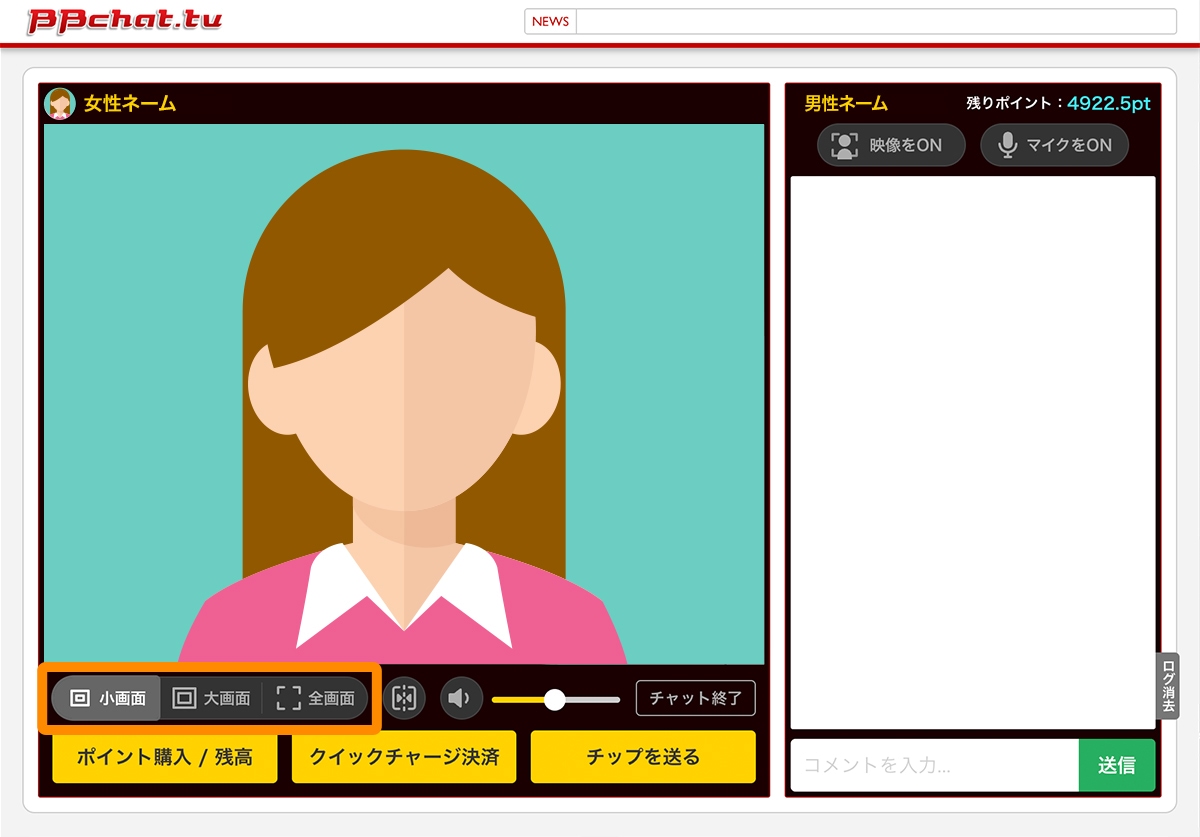End the chat with チャット終了

(x=695, y=698)
